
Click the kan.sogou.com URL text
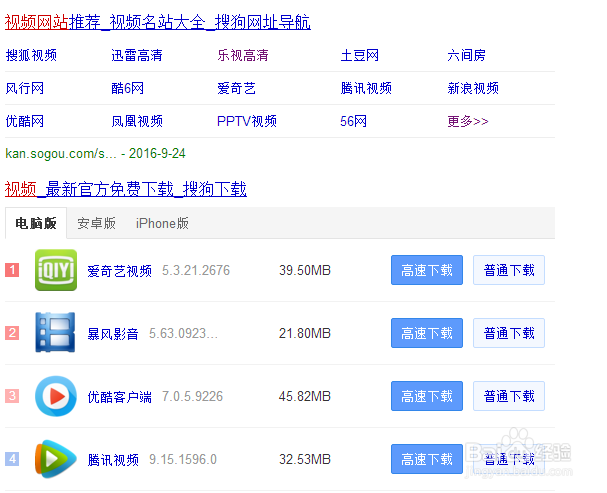point(61,154)
